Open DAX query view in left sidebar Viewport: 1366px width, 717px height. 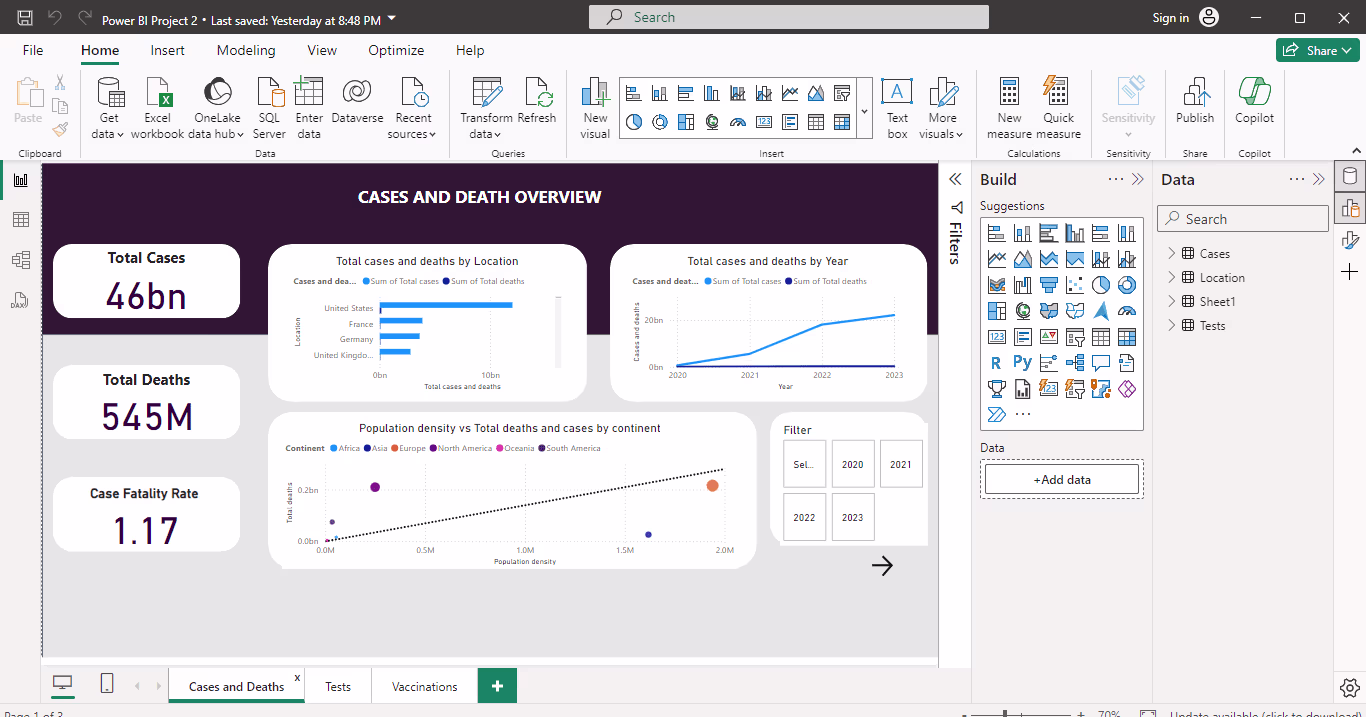(x=21, y=300)
